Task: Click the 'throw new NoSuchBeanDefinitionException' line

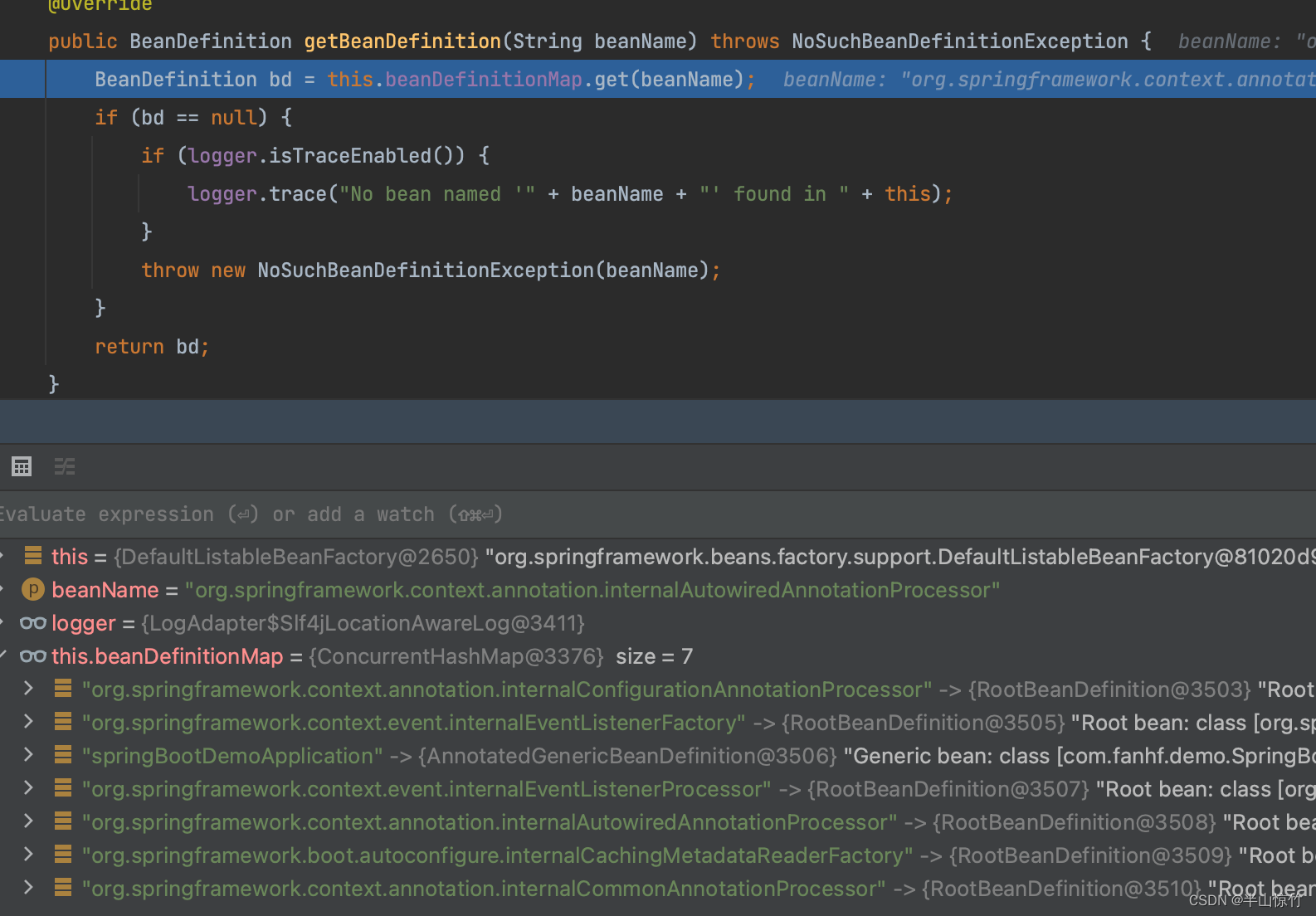Action: click(x=431, y=270)
